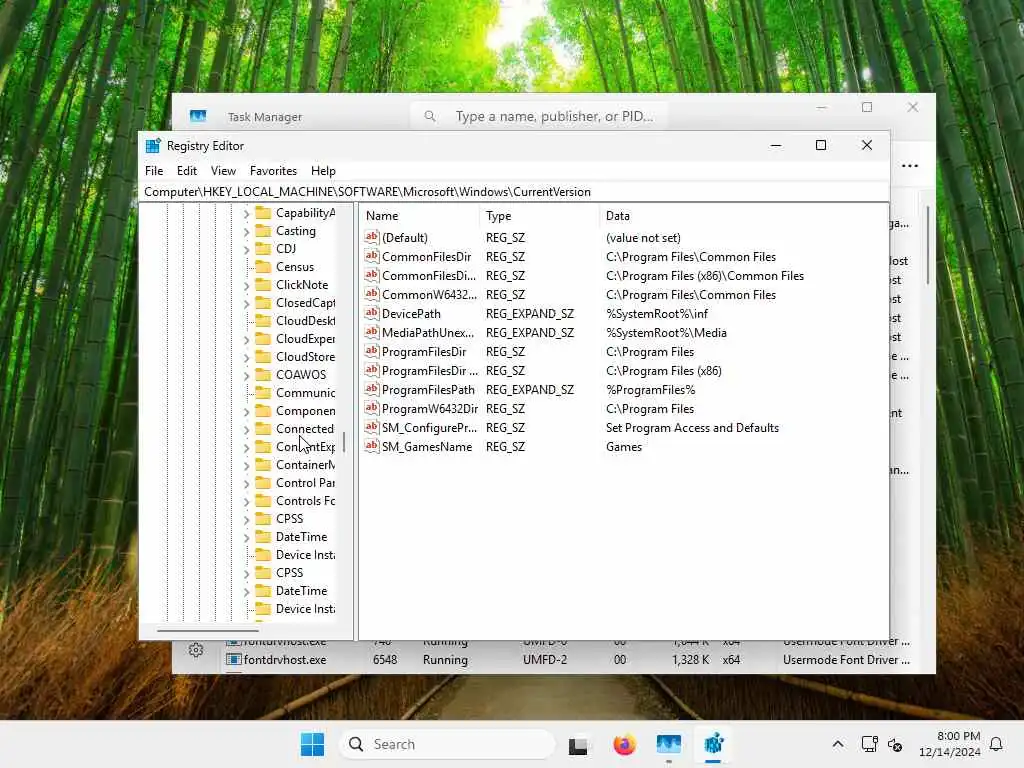Viewport: 1024px width, 768px height.
Task: Select the (Default) string value icon
Action: [372, 237]
